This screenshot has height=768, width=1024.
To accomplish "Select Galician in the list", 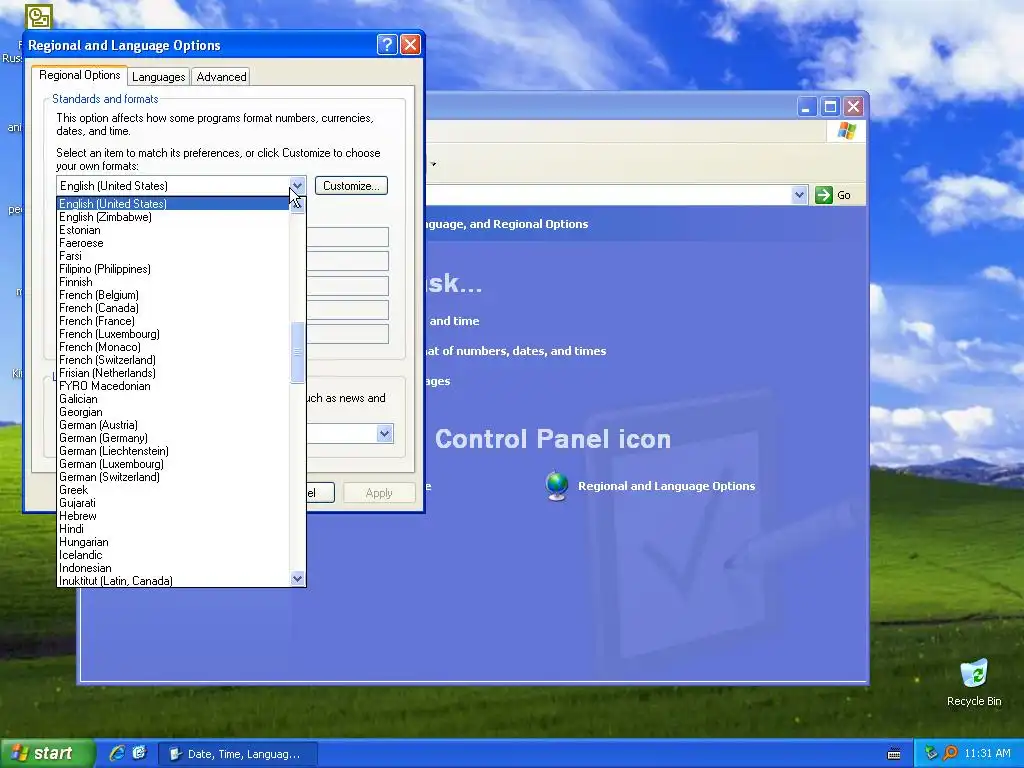I will click(x=173, y=399).
